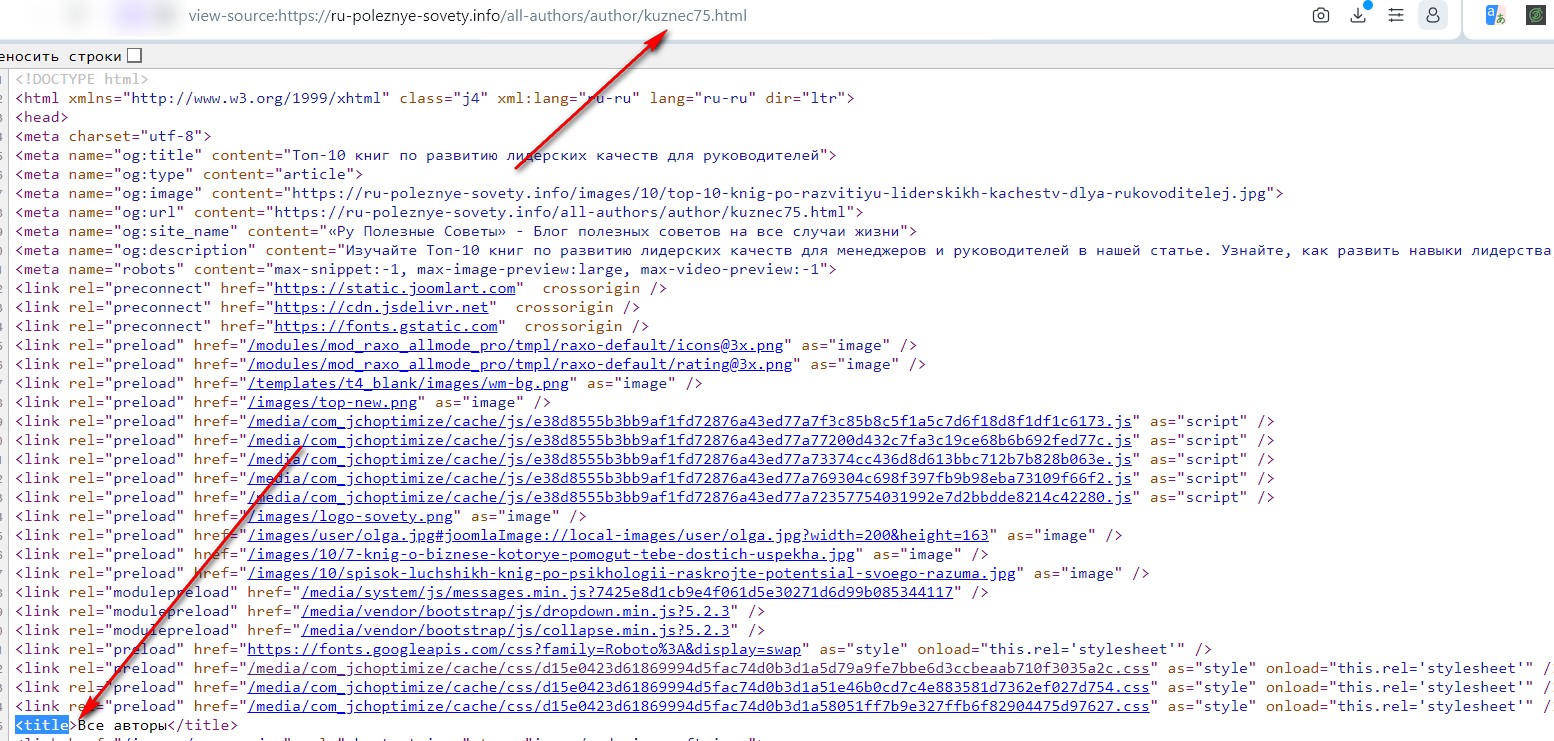Image resolution: width=1554 pixels, height=741 pixels.
Task: Open the user profile icon
Action: coord(1433,15)
